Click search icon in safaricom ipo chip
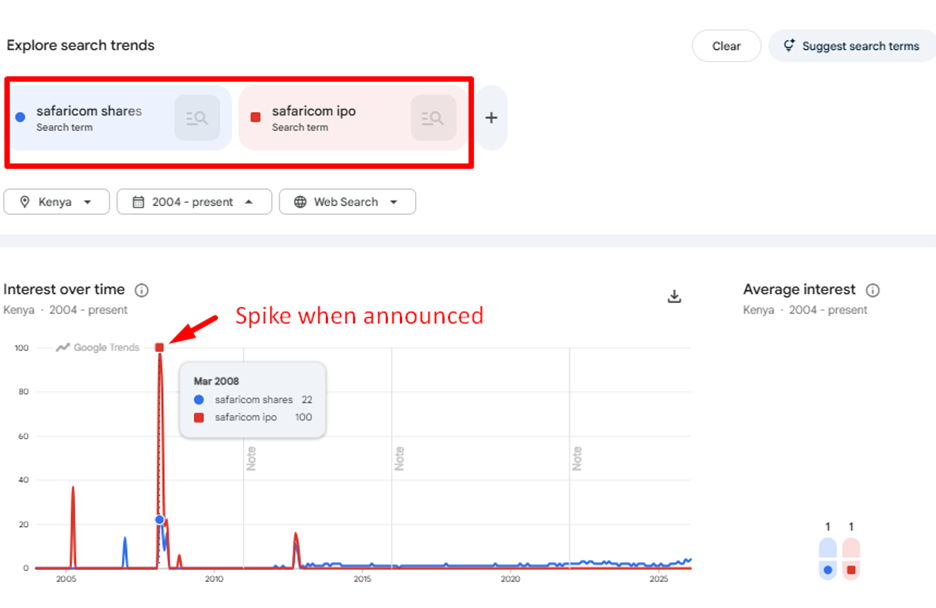The height and width of the screenshot is (608, 936). tap(433, 118)
